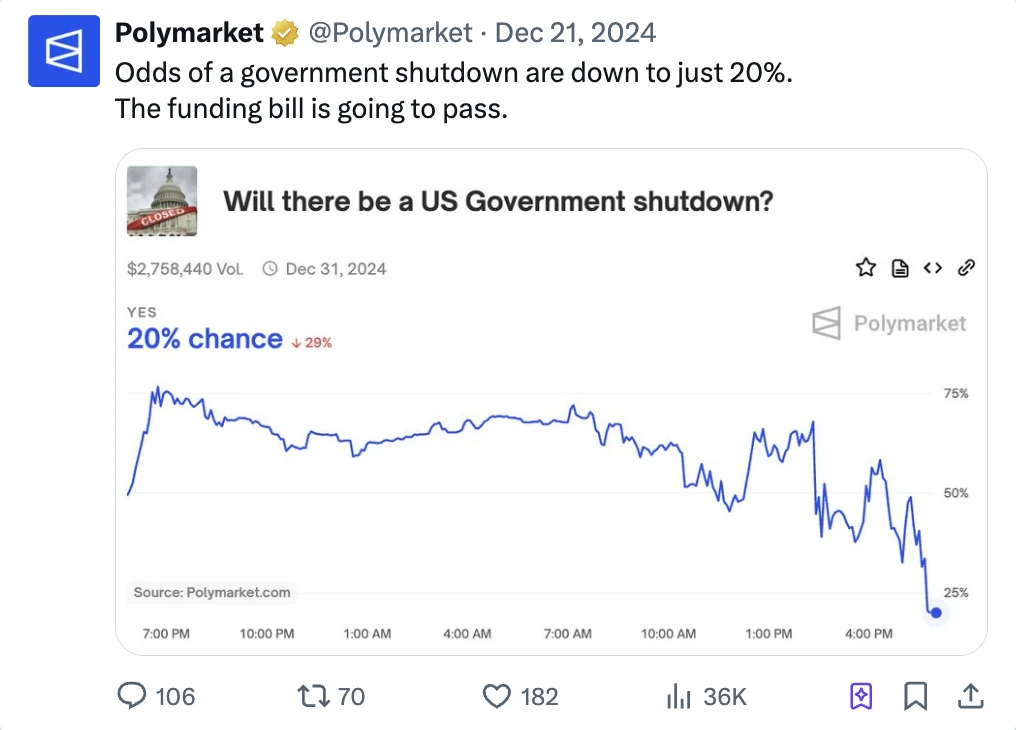The image size is (1016, 730).
Task: Click the chart's final data point dot
Action: [x=936, y=612]
